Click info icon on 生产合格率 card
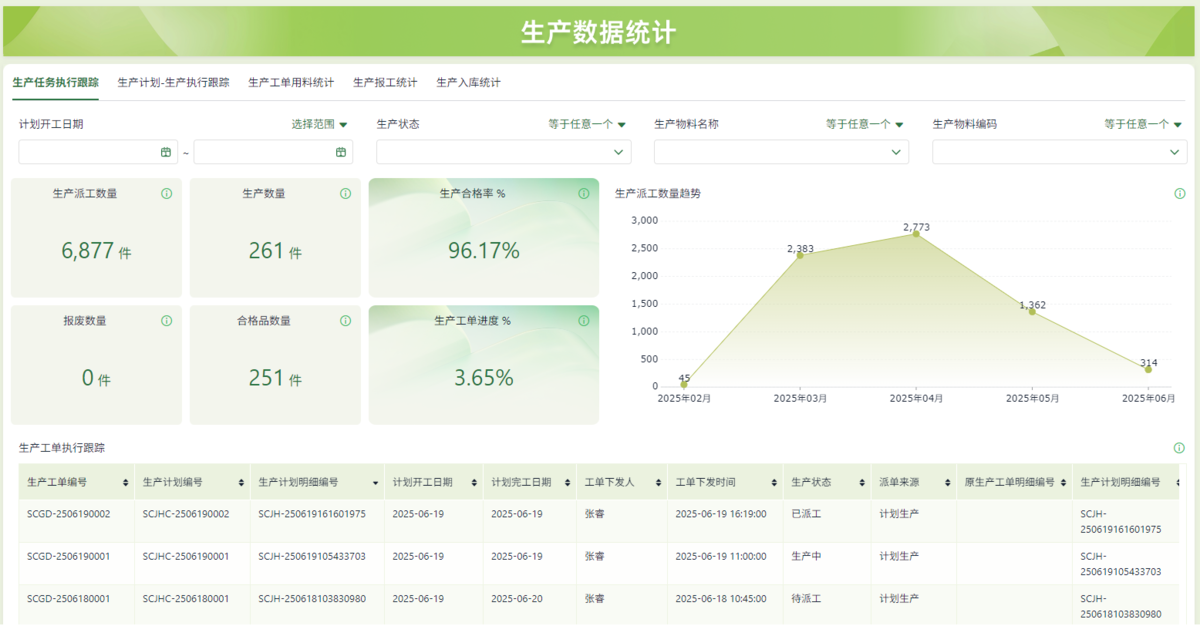Screen dimensions: 1200x626 pyautogui.click(x=584, y=194)
